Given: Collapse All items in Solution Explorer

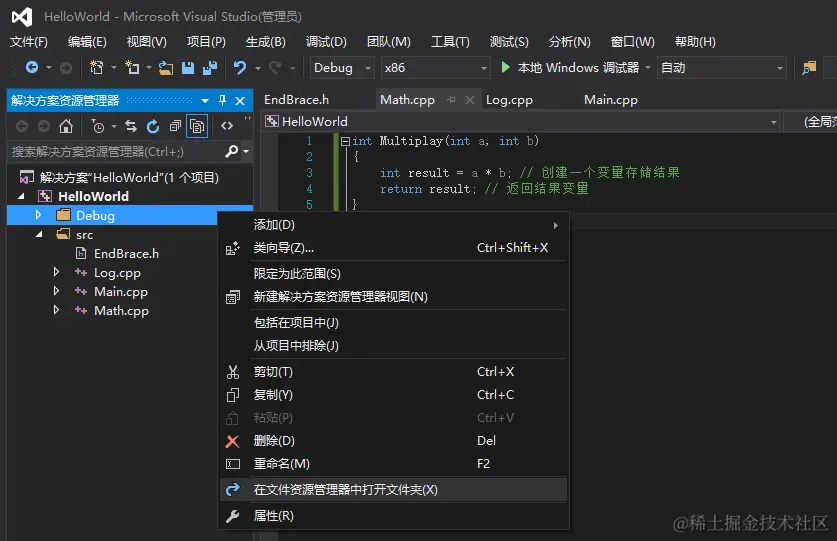Looking at the screenshot, I should (x=175, y=126).
